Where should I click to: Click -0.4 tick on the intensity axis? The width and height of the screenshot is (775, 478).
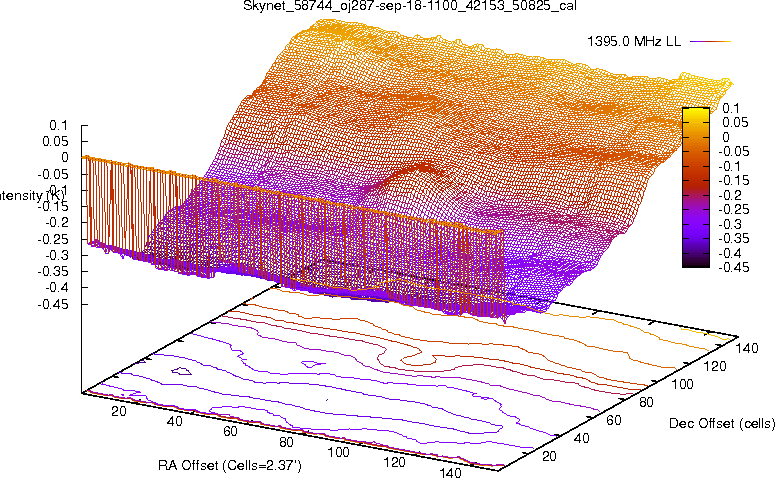click(x=56, y=287)
